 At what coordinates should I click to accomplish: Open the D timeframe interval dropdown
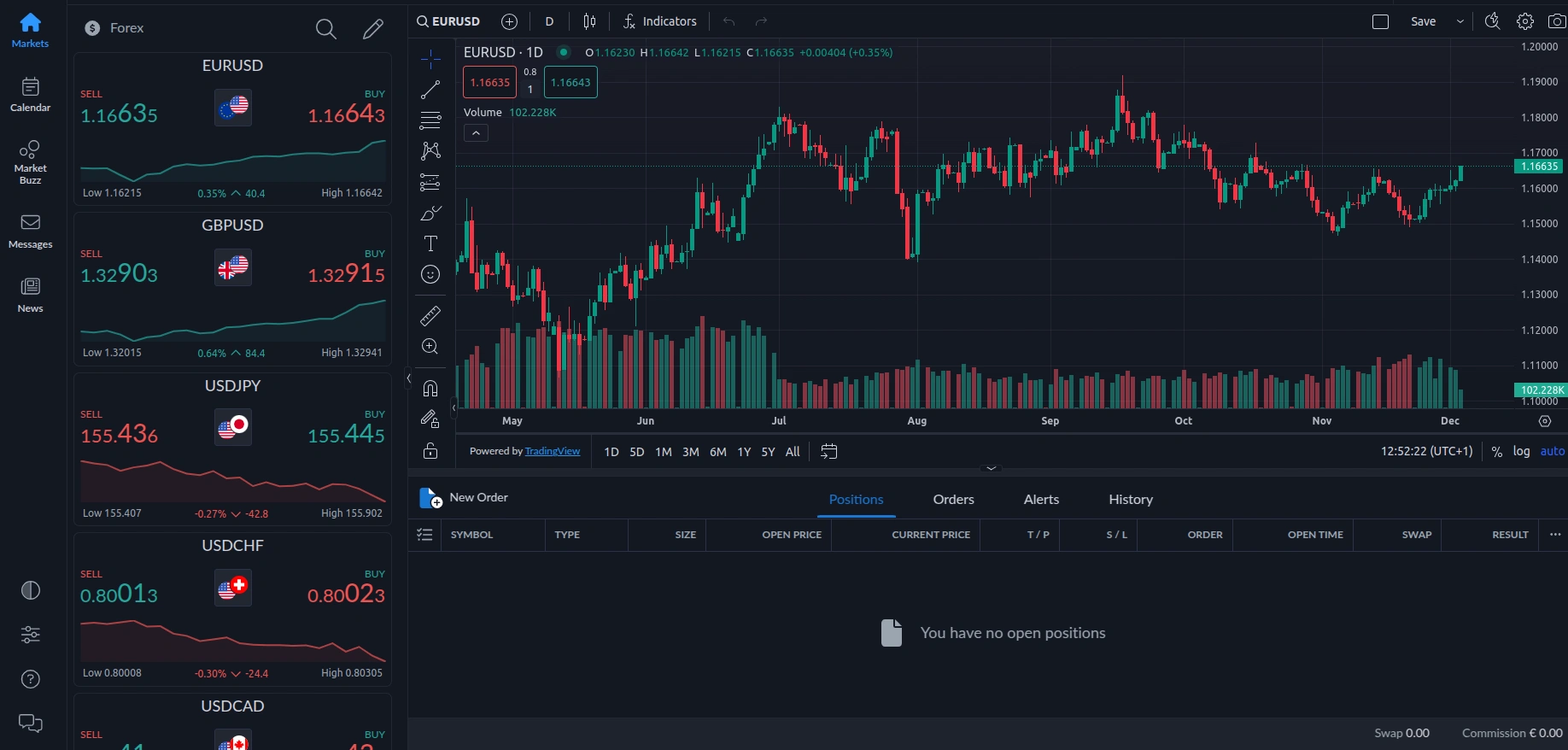pyautogui.click(x=549, y=21)
